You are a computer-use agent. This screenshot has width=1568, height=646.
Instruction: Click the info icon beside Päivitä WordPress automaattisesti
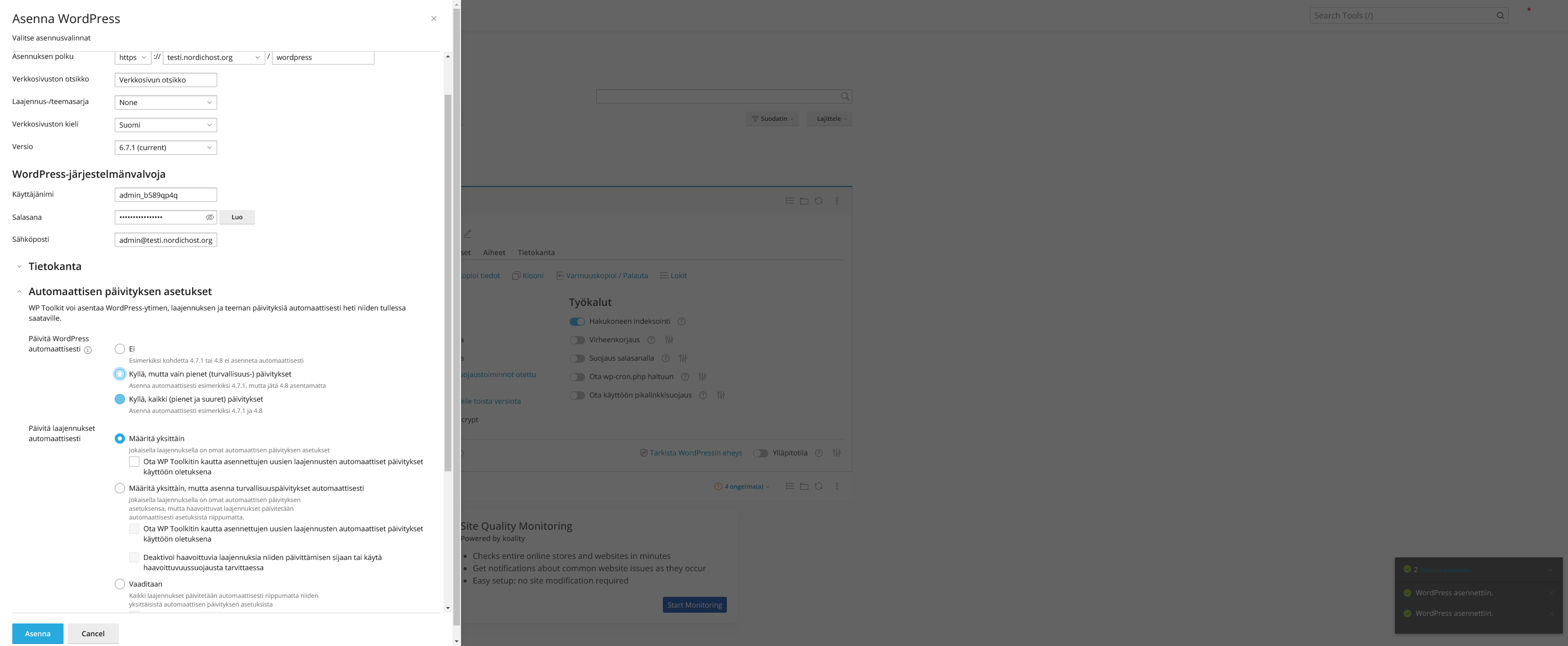(88, 350)
